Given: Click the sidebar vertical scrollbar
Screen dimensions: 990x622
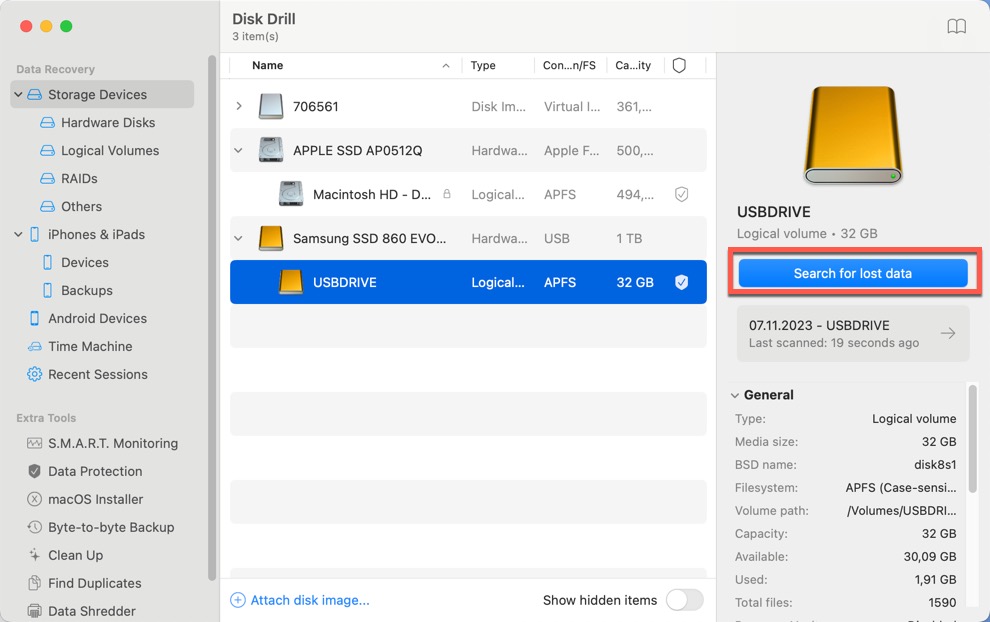Looking at the screenshot, I should pos(212,318).
